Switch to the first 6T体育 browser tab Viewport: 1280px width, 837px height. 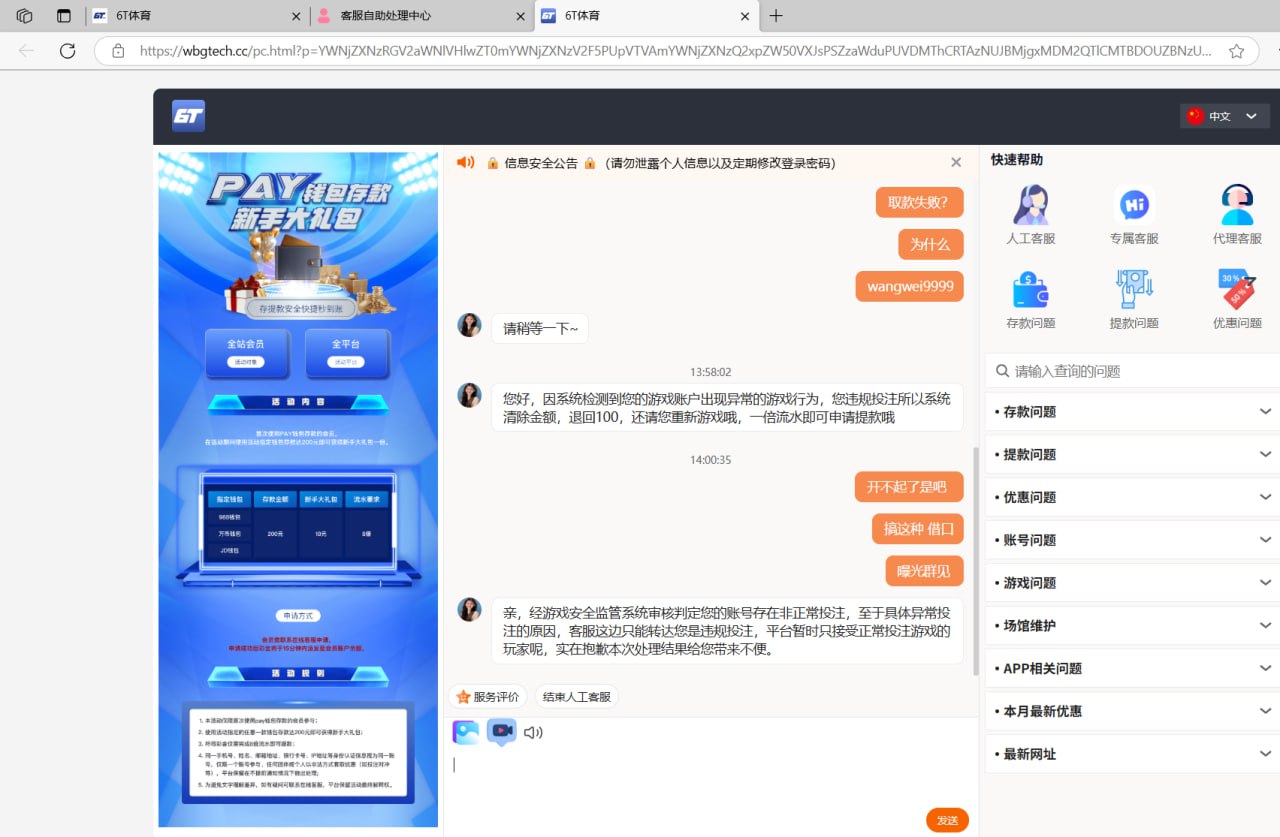click(190, 16)
